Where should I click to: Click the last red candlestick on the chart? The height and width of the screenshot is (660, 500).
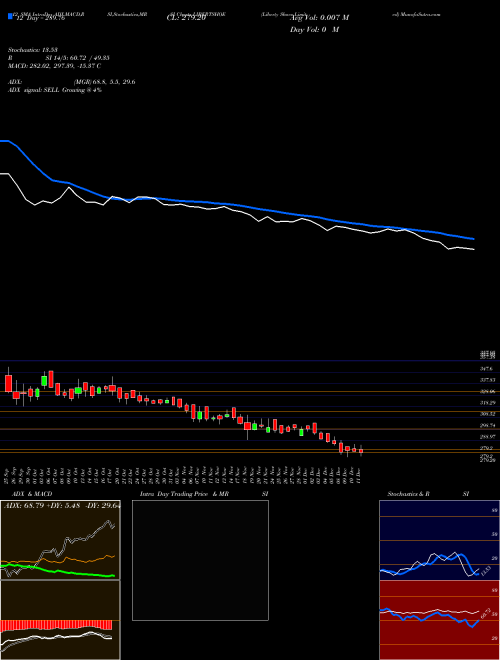tap(361, 450)
